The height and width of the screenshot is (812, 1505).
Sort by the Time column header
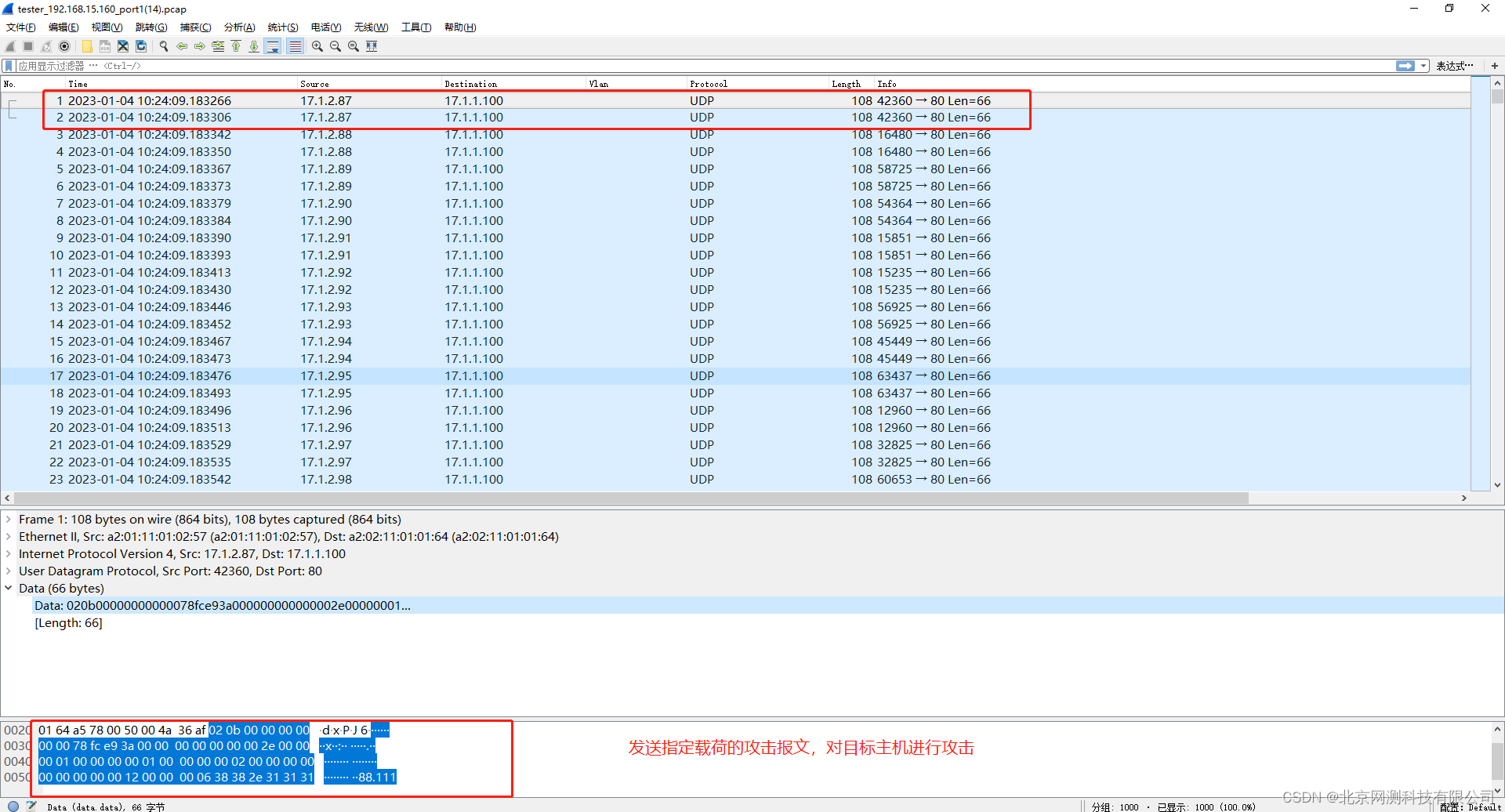click(180, 84)
